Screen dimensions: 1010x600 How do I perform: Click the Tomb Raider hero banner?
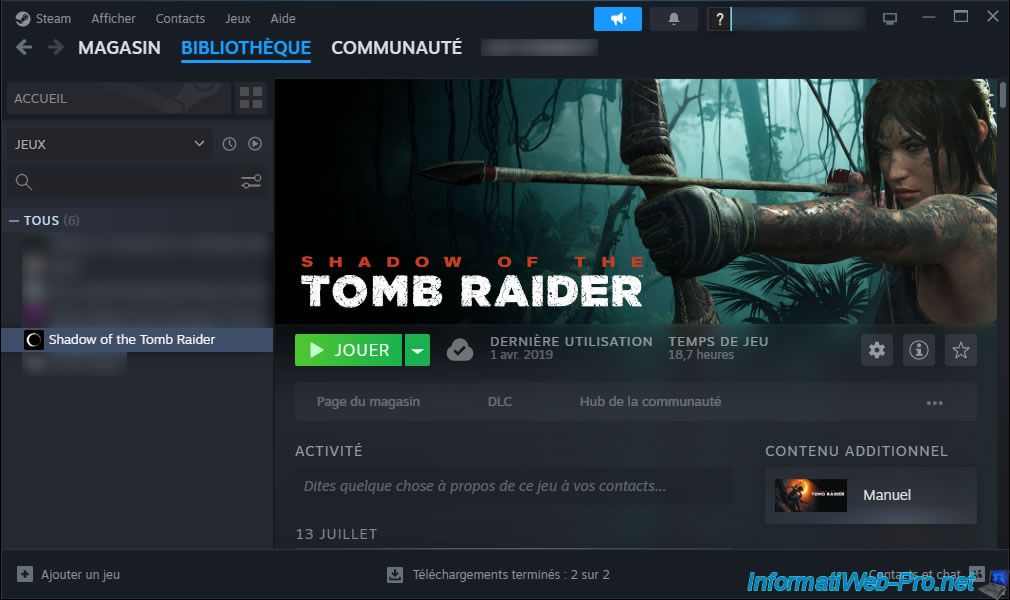tap(636, 201)
